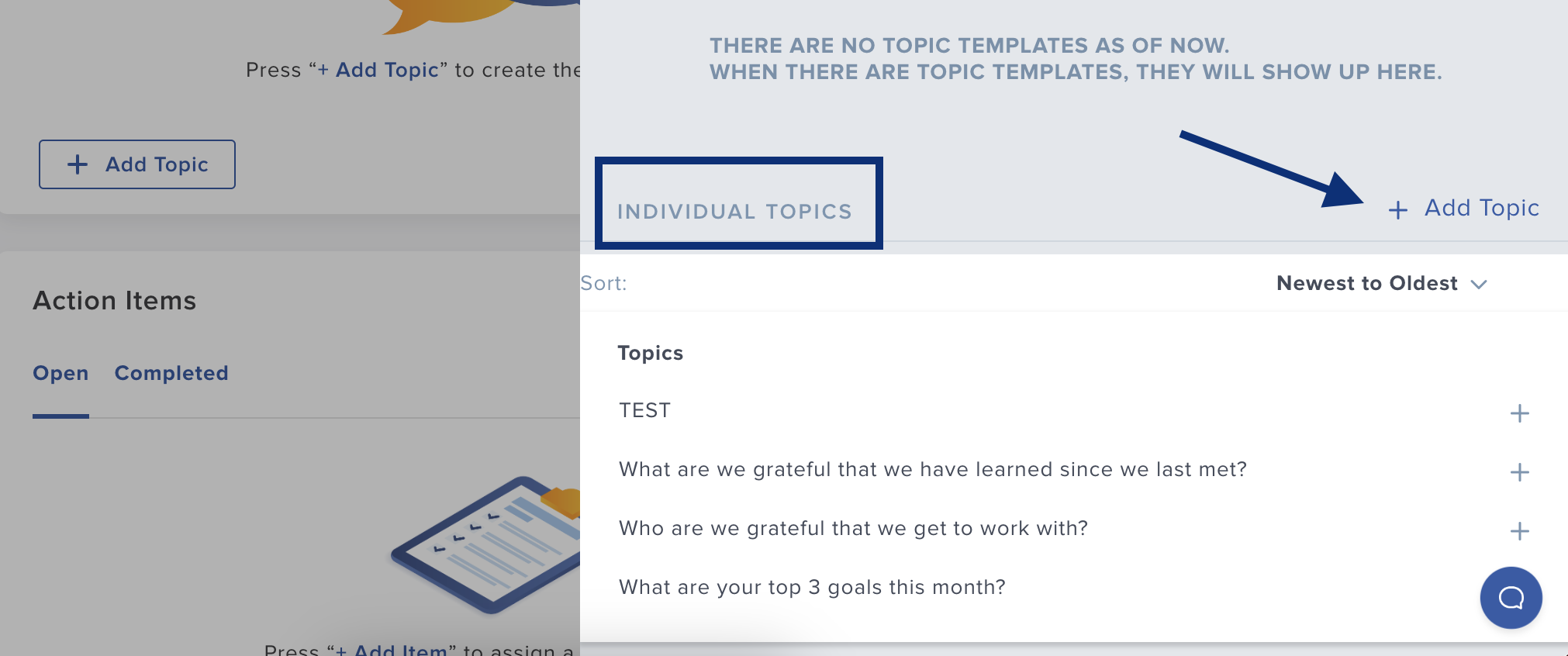Click the Sort label above the topic list
The image size is (1568, 656).
tap(603, 283)
